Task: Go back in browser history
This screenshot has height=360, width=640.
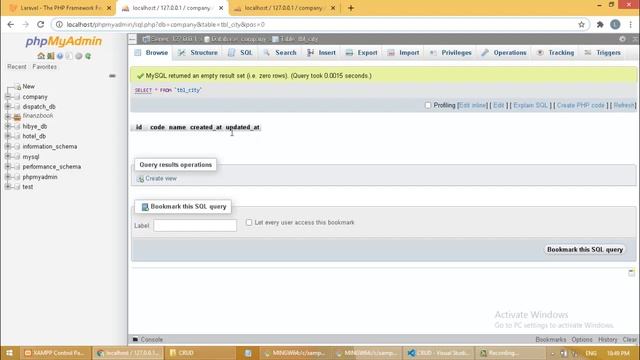Action: click(11, 24)
